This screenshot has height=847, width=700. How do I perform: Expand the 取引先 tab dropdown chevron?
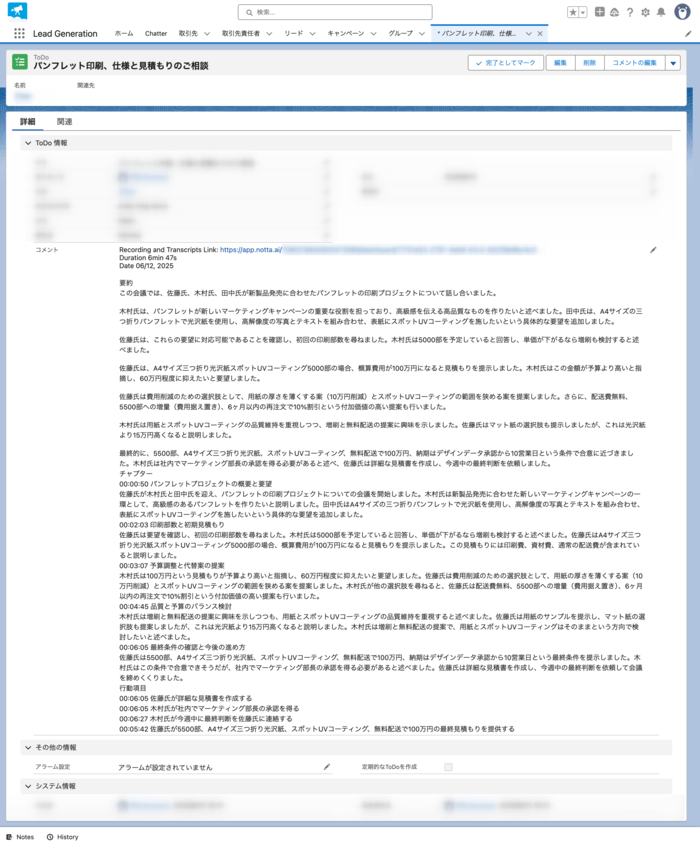207,33
